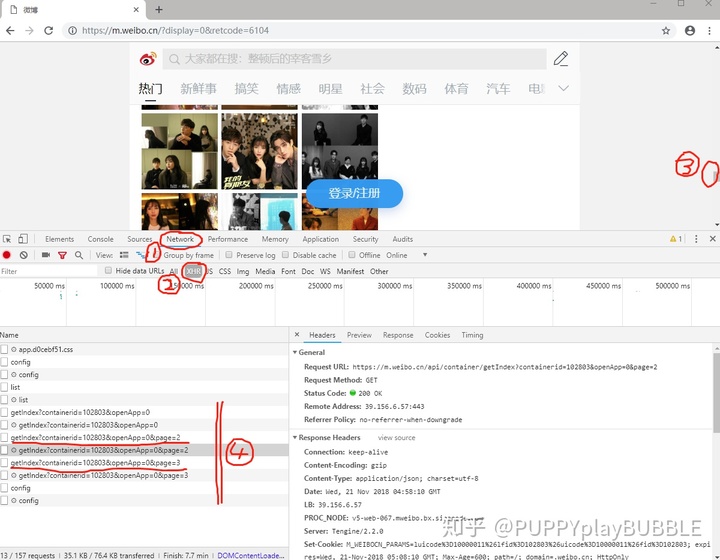720x560 pixels.
Task: Expand the Weibo category chevron dropdown
Action: point(563,88)
